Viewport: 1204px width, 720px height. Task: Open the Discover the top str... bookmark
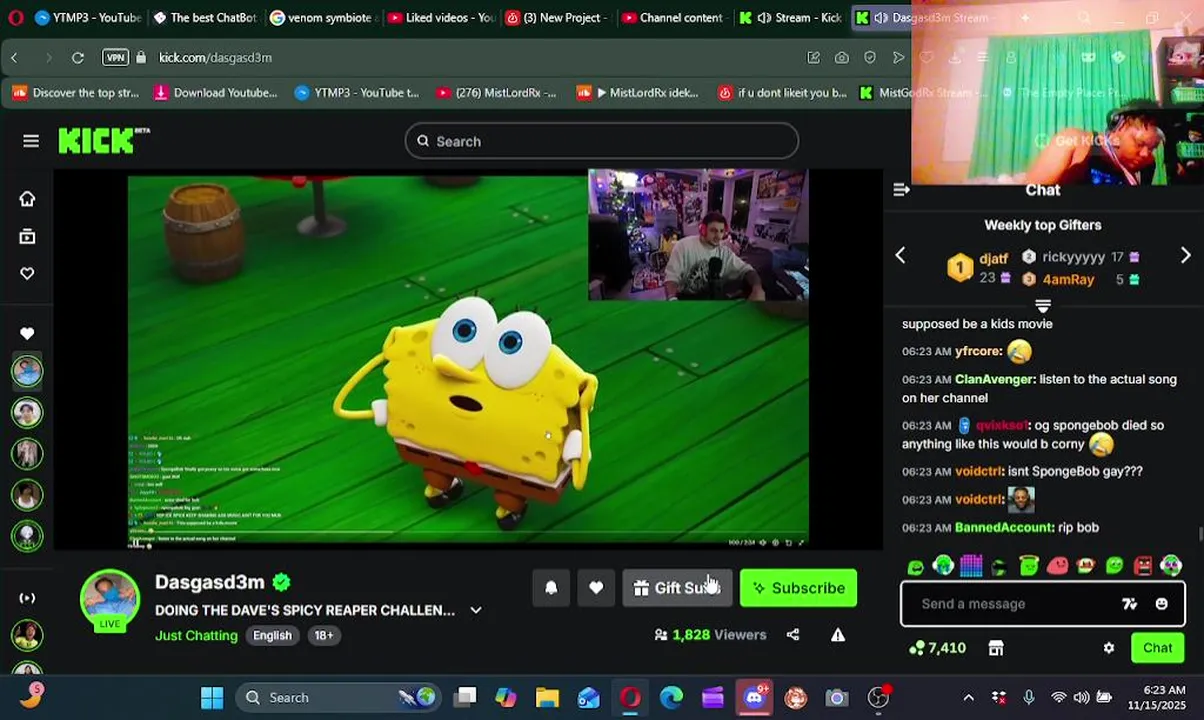75,93
